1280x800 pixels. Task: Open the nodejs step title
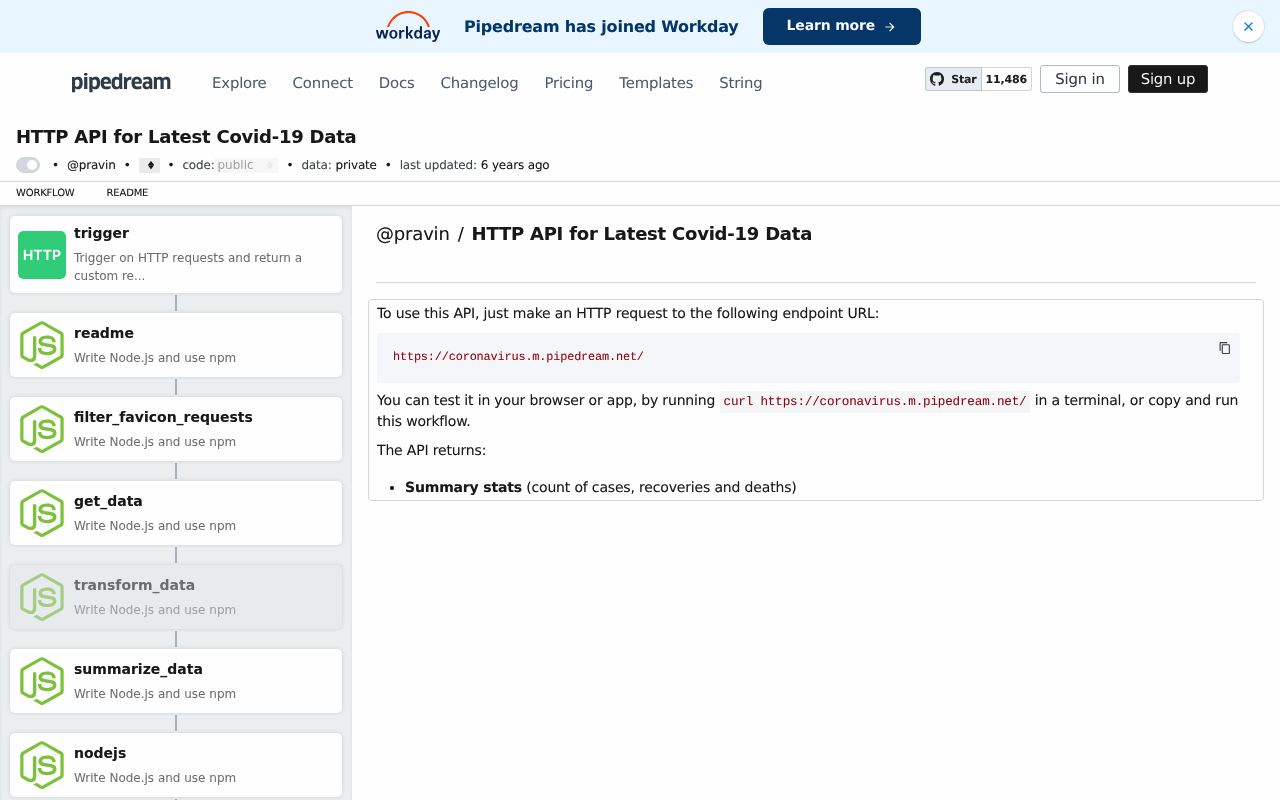[x=100, y=753]
